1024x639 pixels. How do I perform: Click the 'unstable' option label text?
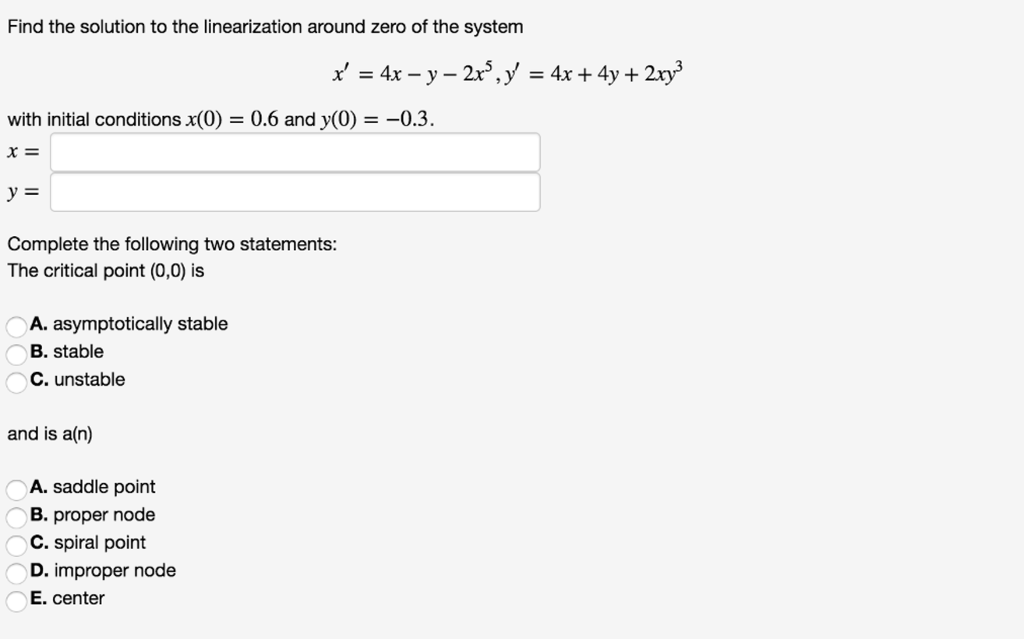[x=90, y=379]
